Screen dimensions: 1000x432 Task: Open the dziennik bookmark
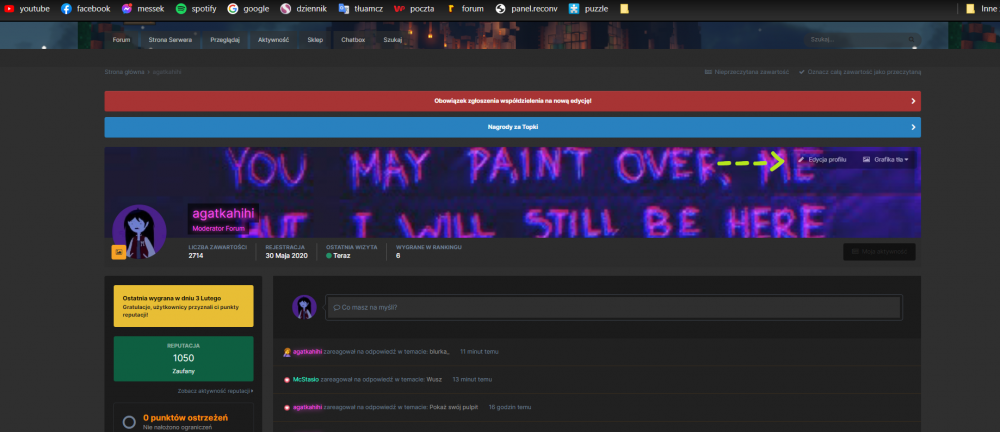[304, 9]
